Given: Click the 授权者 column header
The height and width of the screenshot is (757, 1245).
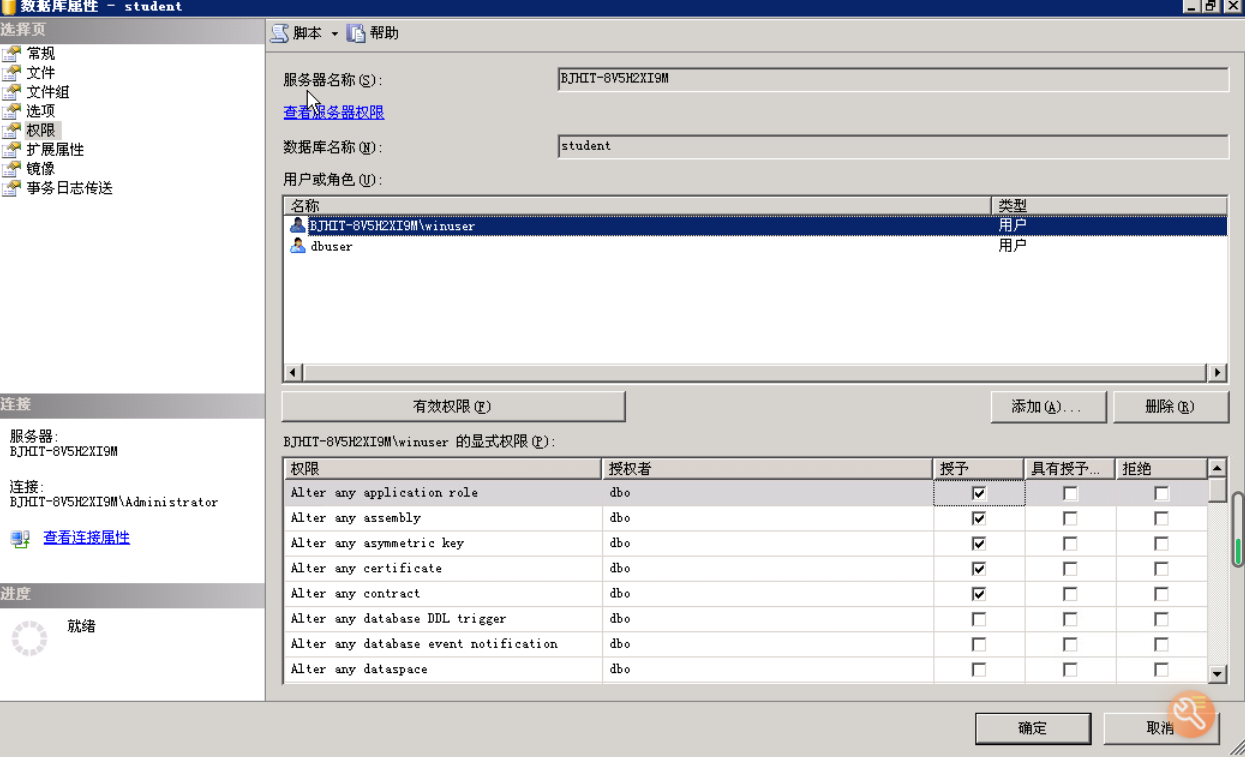Looking at the screenshot, I should (767, 468).
